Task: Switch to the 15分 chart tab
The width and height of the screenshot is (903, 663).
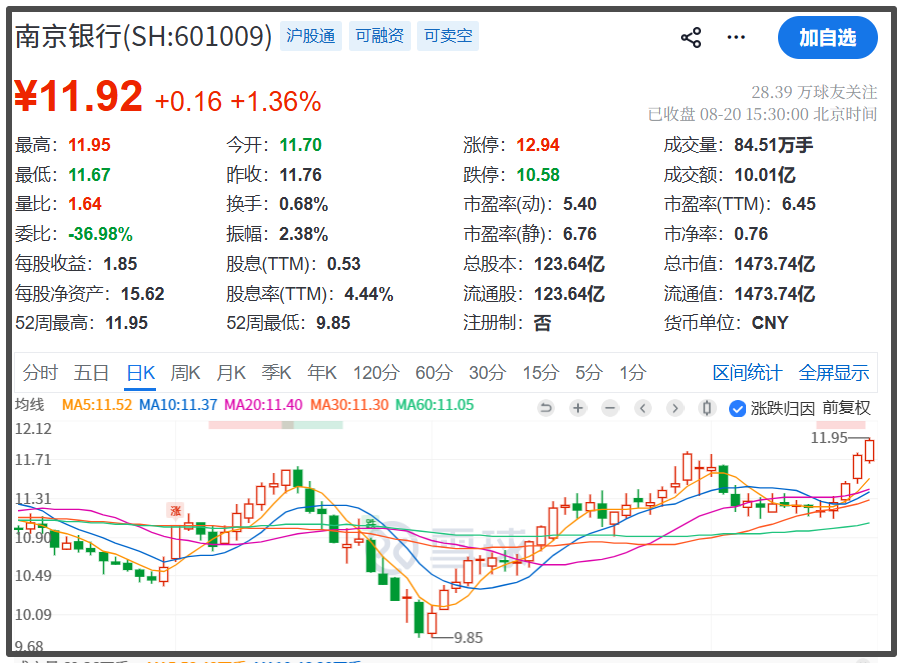Action: 541,373
